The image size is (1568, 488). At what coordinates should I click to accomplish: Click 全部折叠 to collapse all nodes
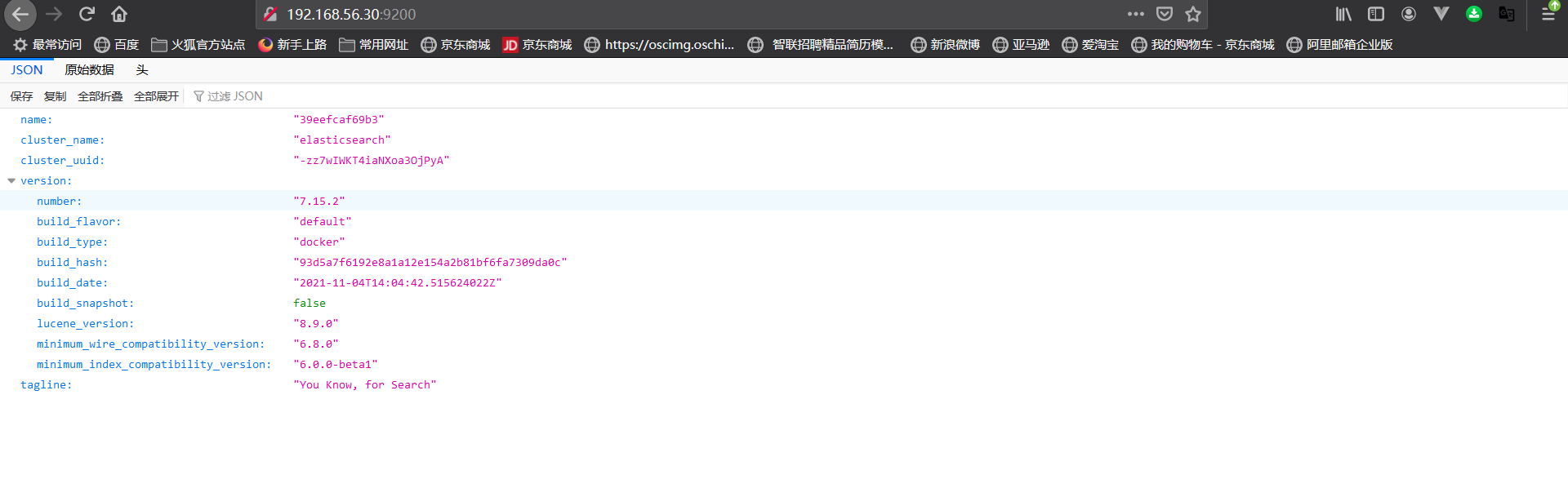pos(100,96)
